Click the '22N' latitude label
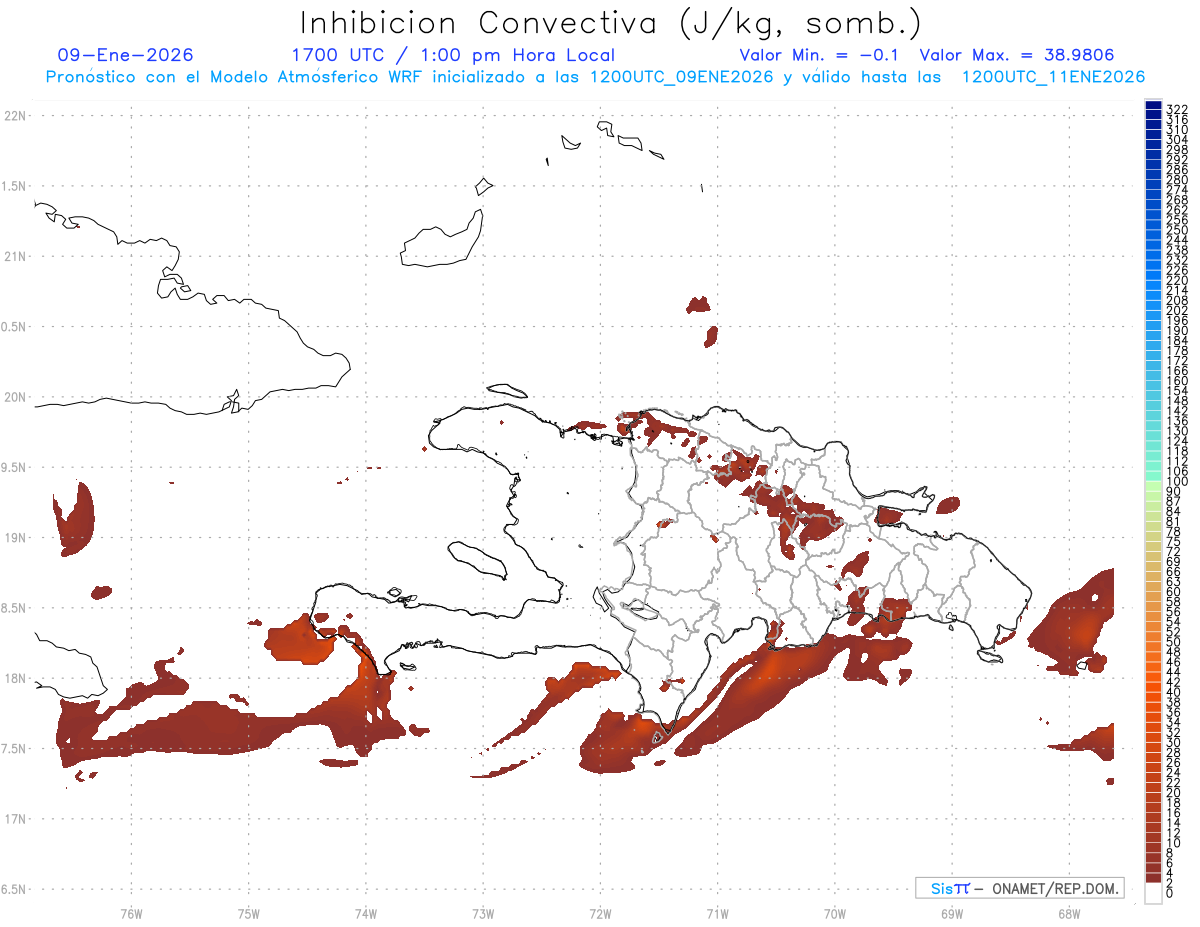 point(14,116)
